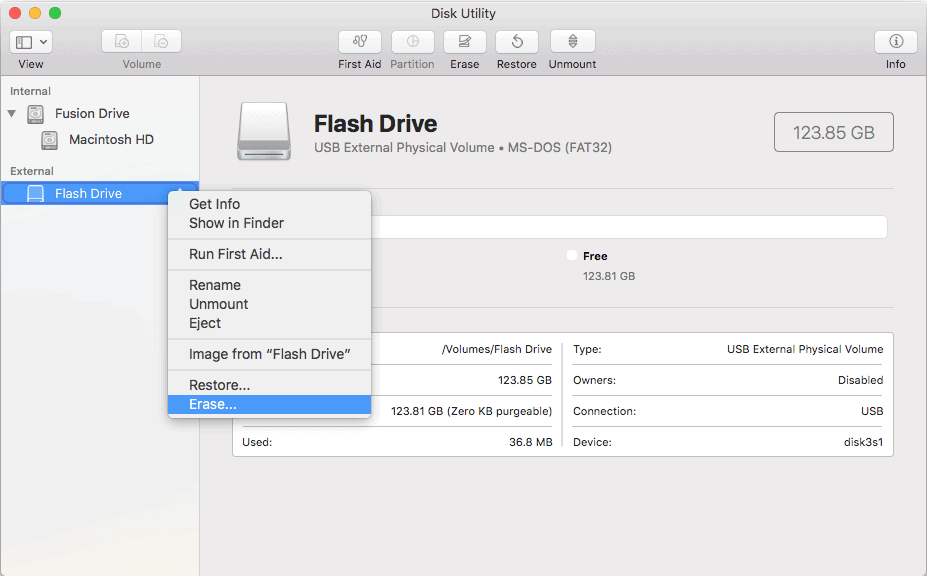Click the Flash Drive title heading

tap(375, 124)
